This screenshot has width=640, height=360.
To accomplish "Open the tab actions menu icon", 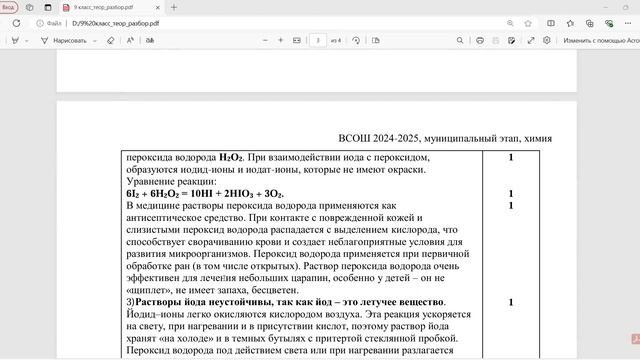I will pyautogui.click(x=48, y=7).
